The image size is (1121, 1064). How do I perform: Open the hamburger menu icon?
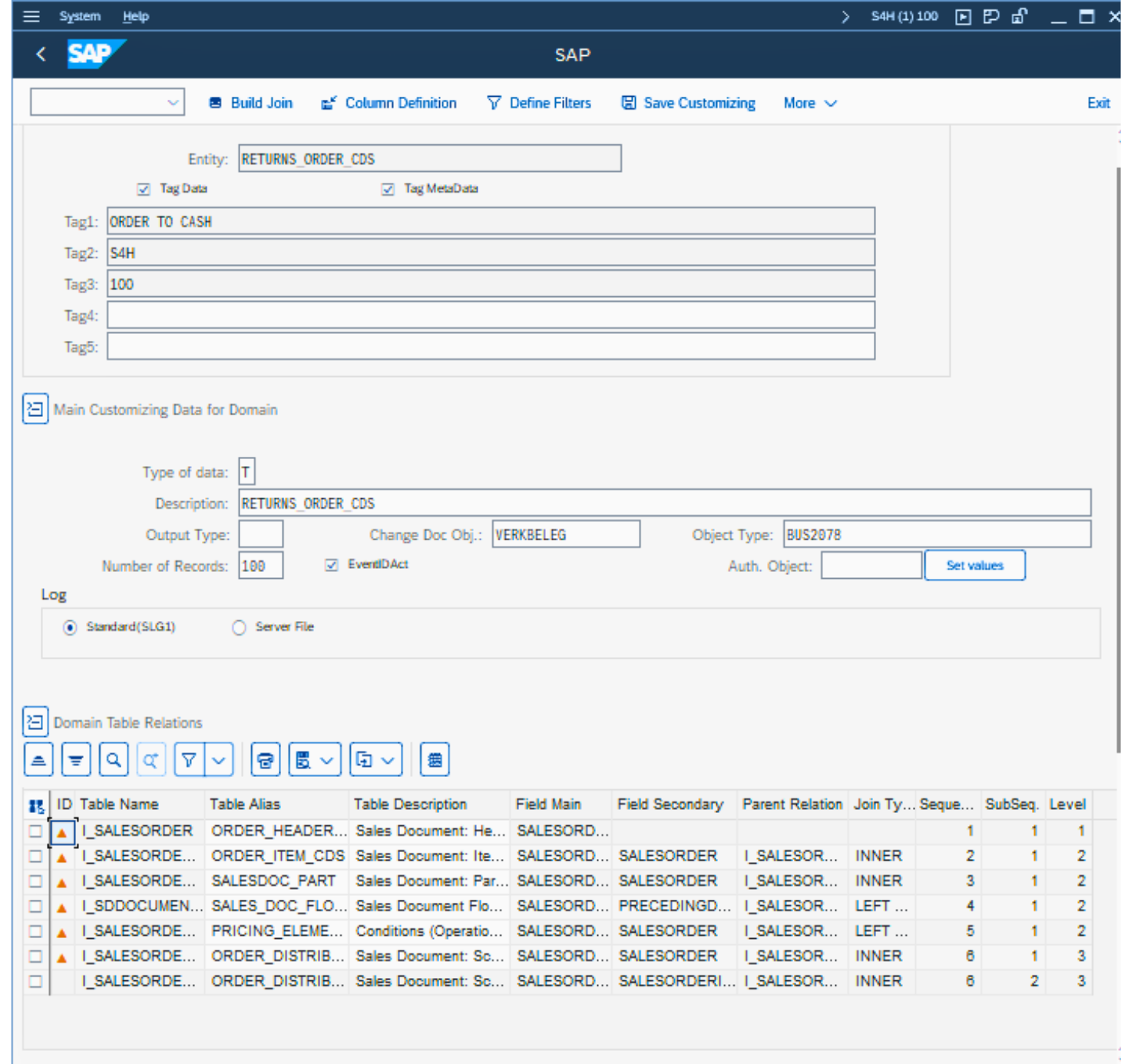coord(31,16)
